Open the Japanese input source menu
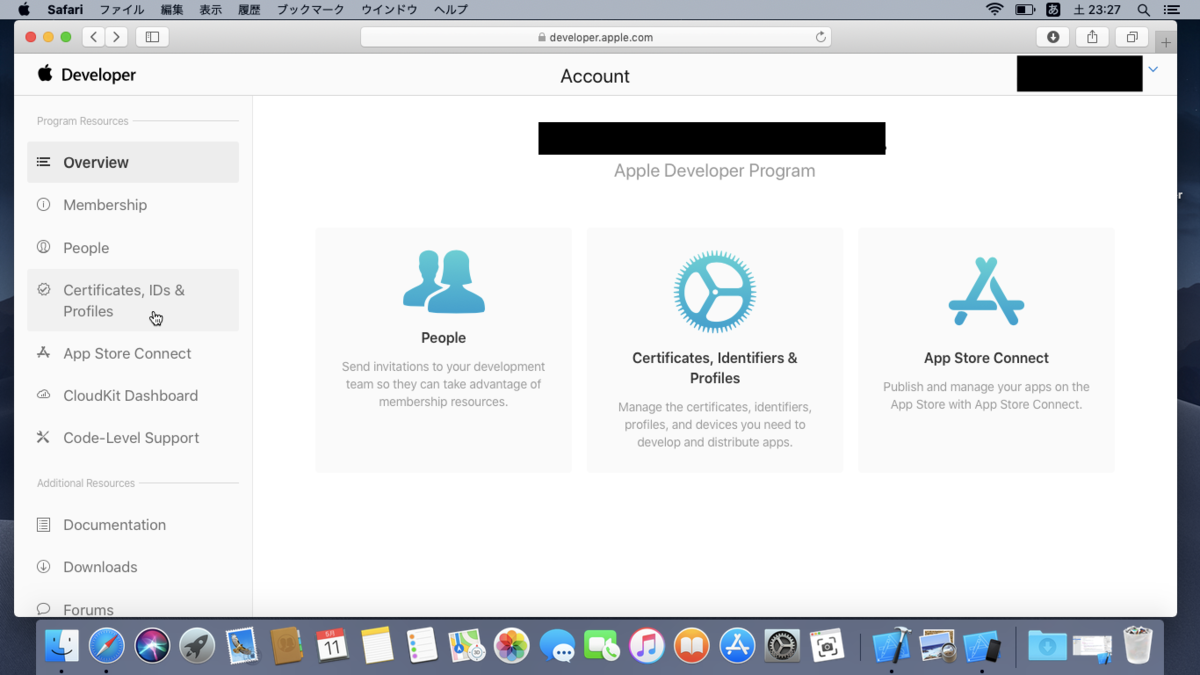 pos(1053,9)
